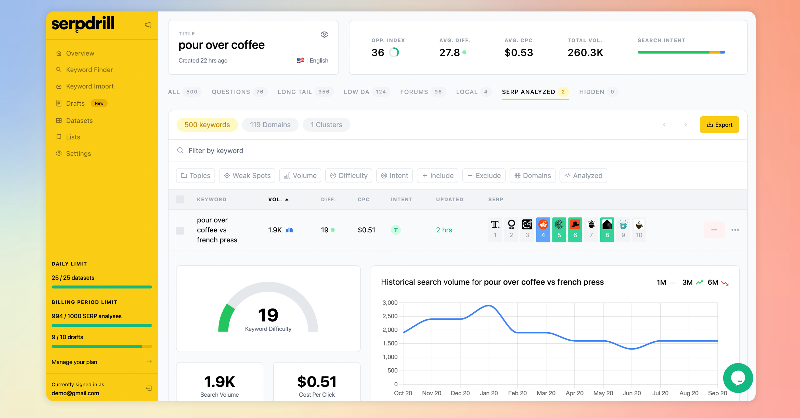800x418 pixels.
Task: Switch to the LONG TAIL tab
Action: [x=305, y=92]
